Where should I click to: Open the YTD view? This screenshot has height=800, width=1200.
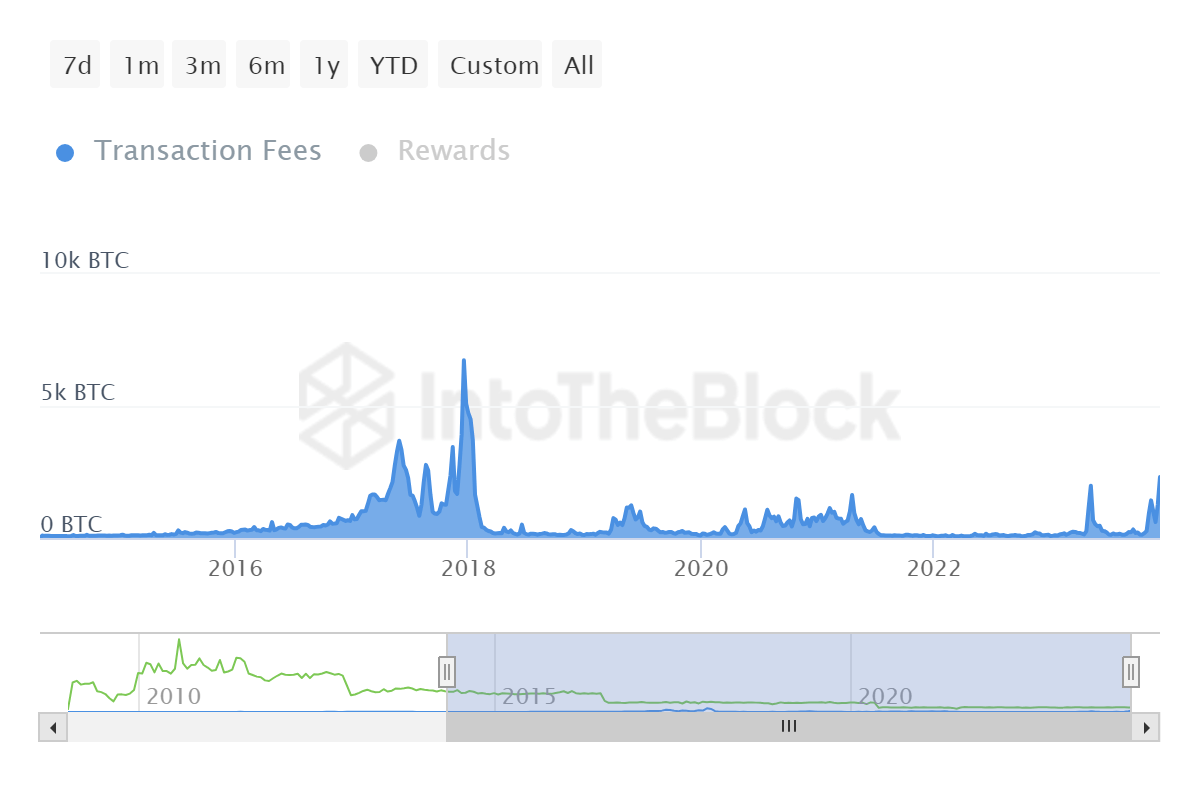point(393,64)
